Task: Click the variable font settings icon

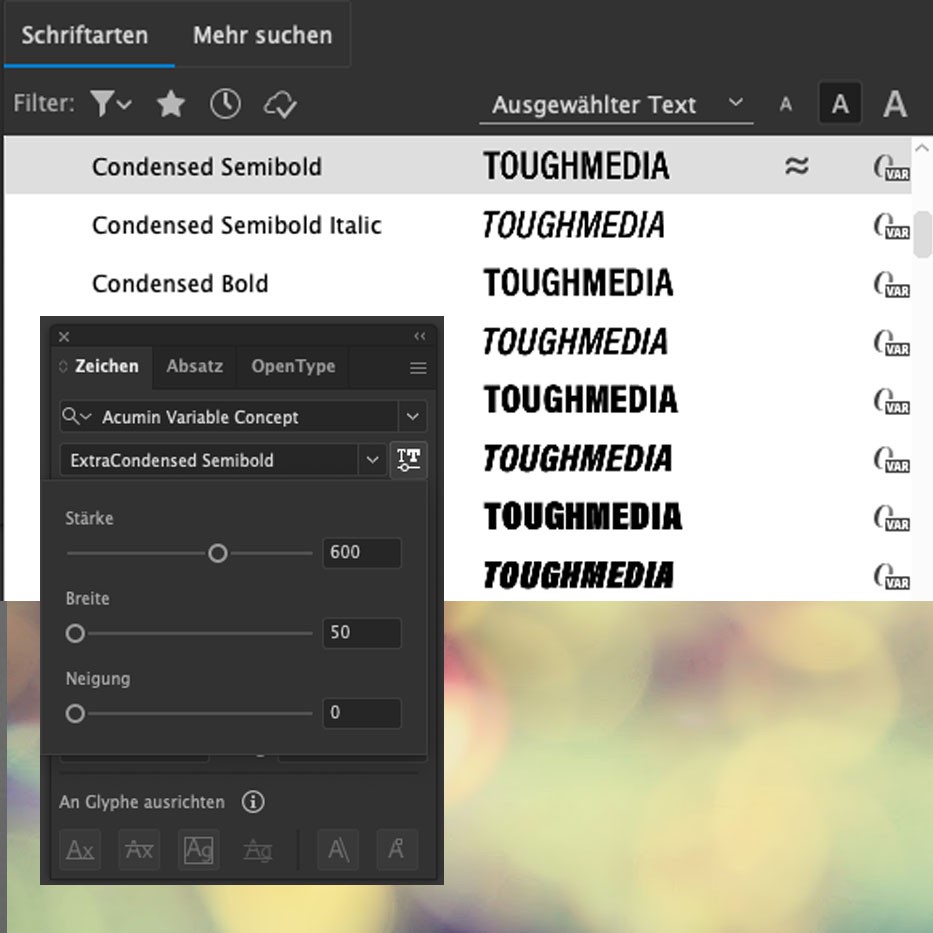Action: pyautogui.click(x=408, y=460)
